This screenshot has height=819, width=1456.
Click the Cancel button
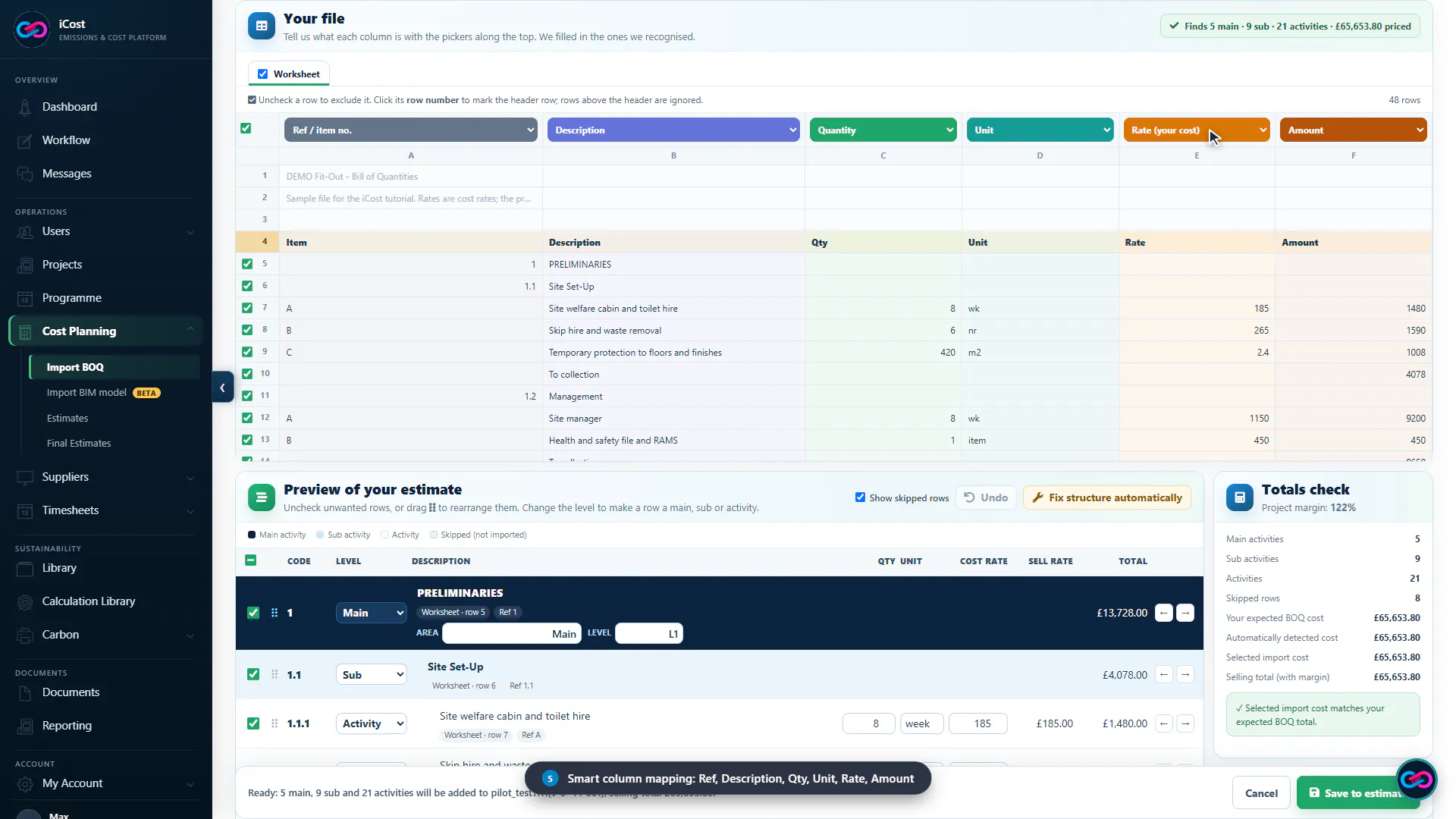click(1261, 793)
